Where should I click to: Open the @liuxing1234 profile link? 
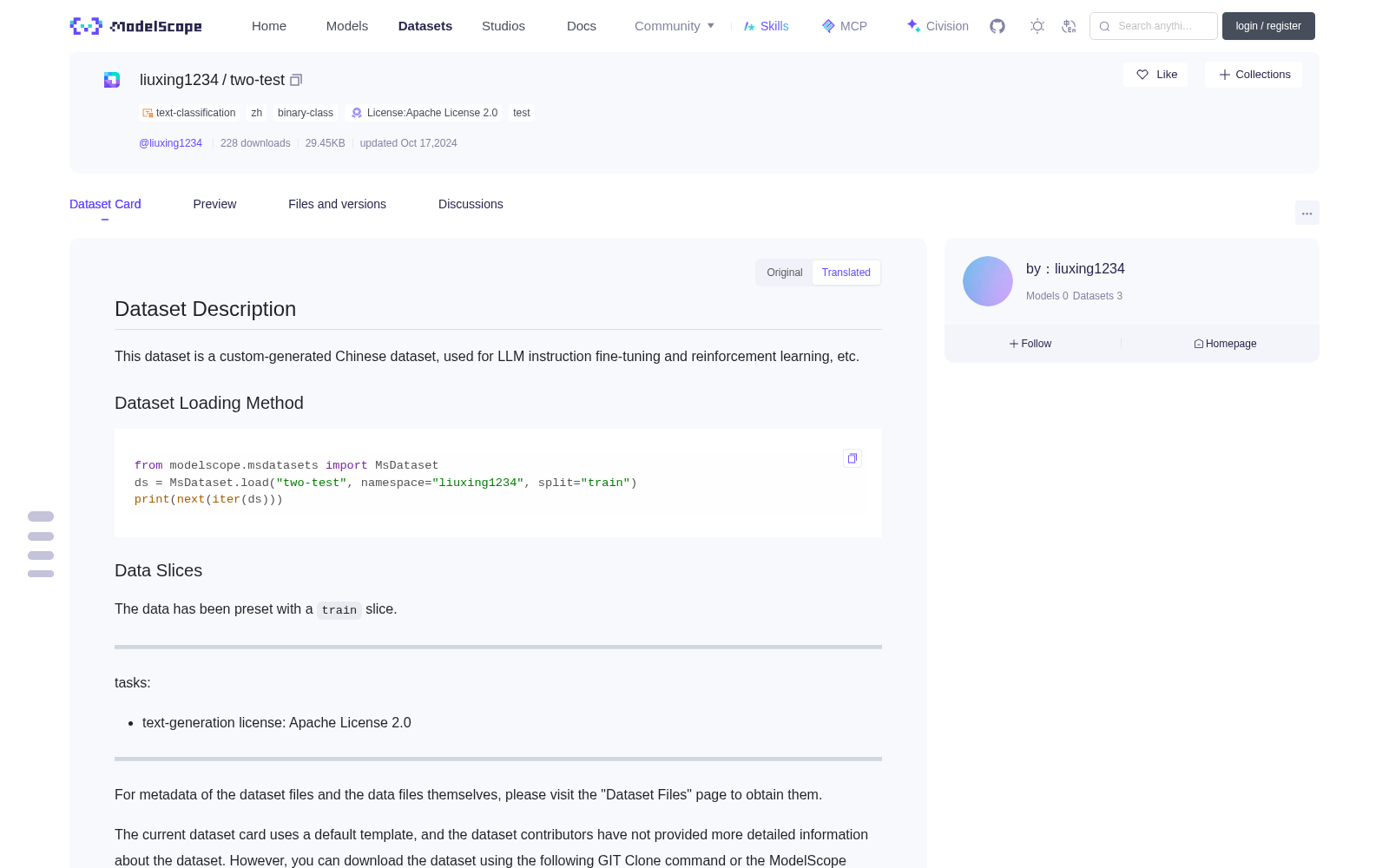tap(170, 143)
